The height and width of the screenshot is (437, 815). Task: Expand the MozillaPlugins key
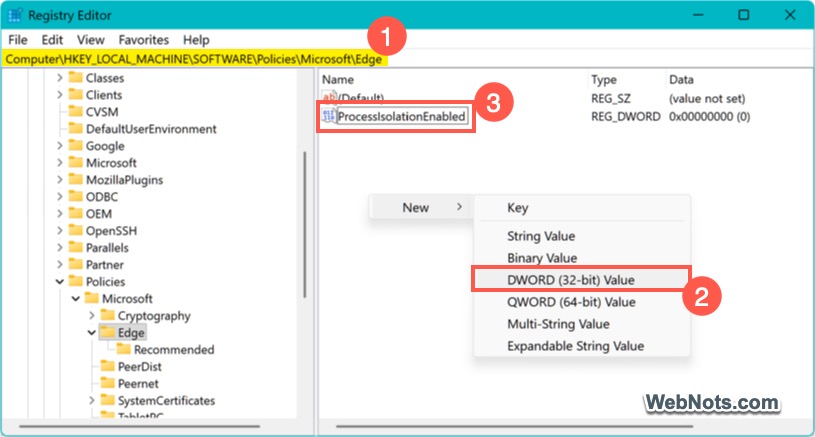pyautogui.click(x=60, y=180)
